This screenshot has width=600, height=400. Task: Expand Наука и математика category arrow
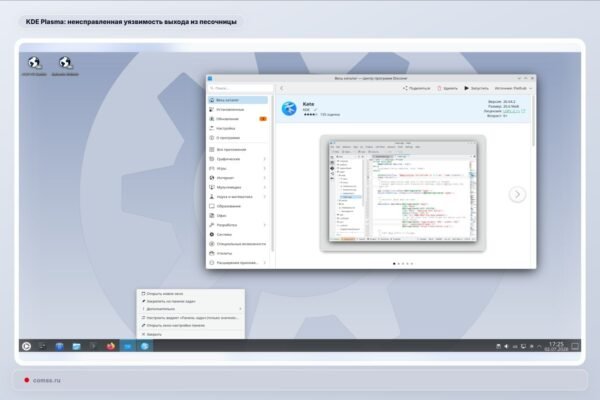coord(264,197)
